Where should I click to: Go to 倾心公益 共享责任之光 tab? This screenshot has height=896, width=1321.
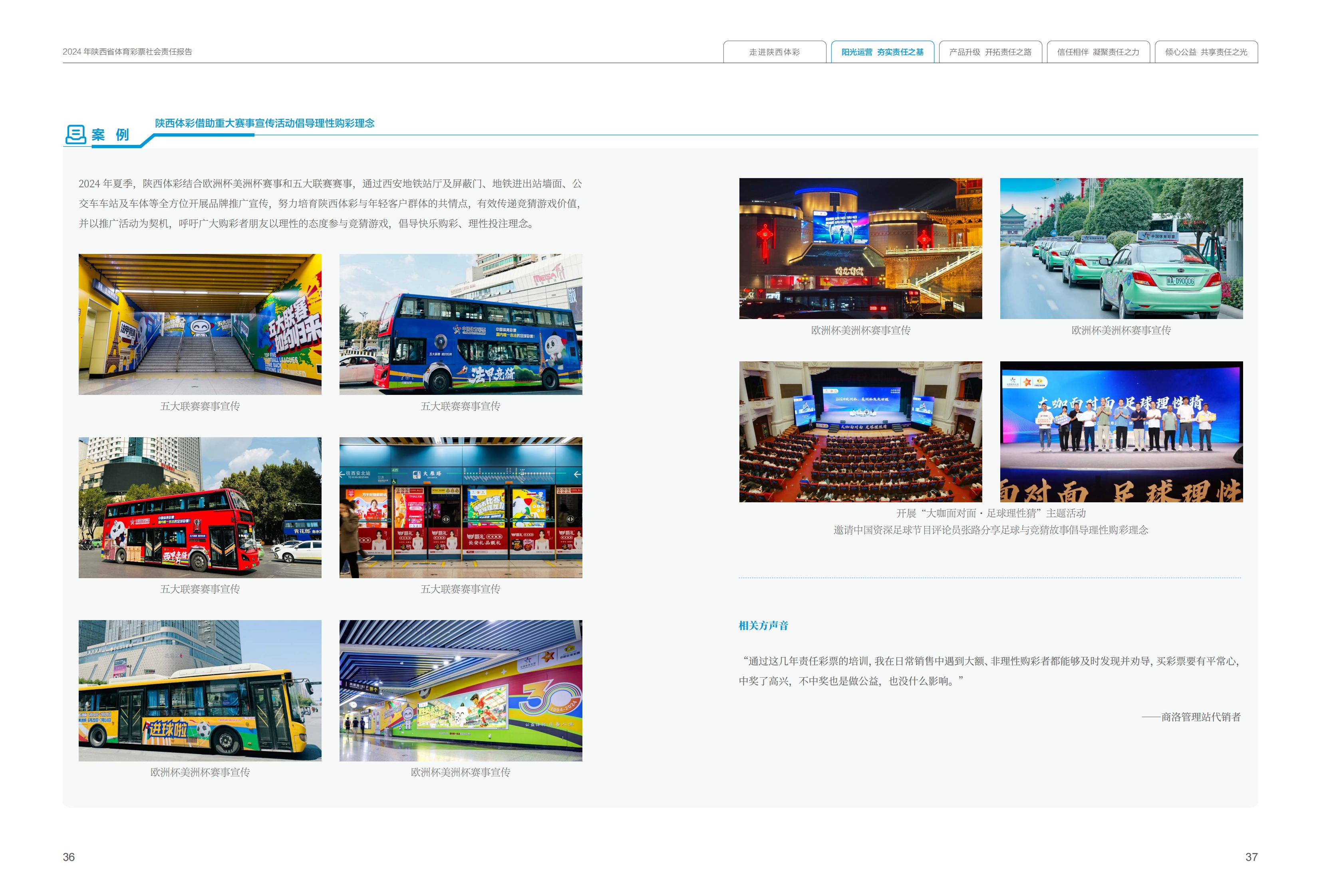tap(1206, 52)
